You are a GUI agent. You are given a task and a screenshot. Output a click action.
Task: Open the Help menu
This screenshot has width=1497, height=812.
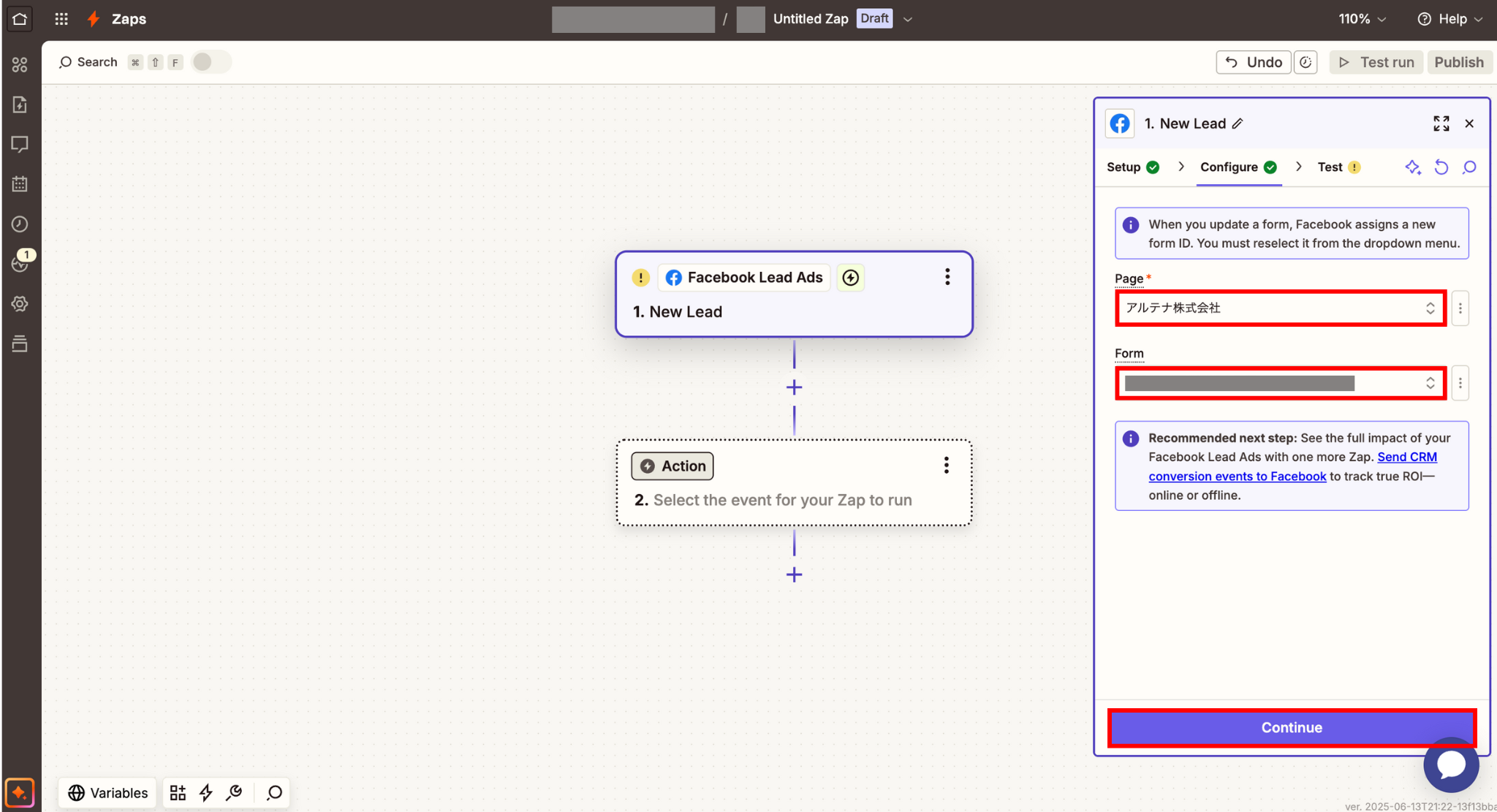click(x=1451, y=19)
